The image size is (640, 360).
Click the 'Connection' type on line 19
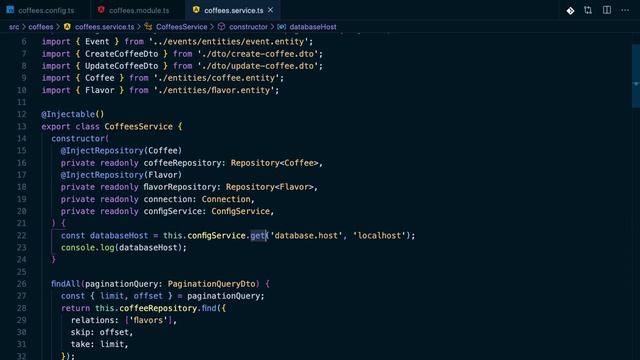click(x=226, y=199)
